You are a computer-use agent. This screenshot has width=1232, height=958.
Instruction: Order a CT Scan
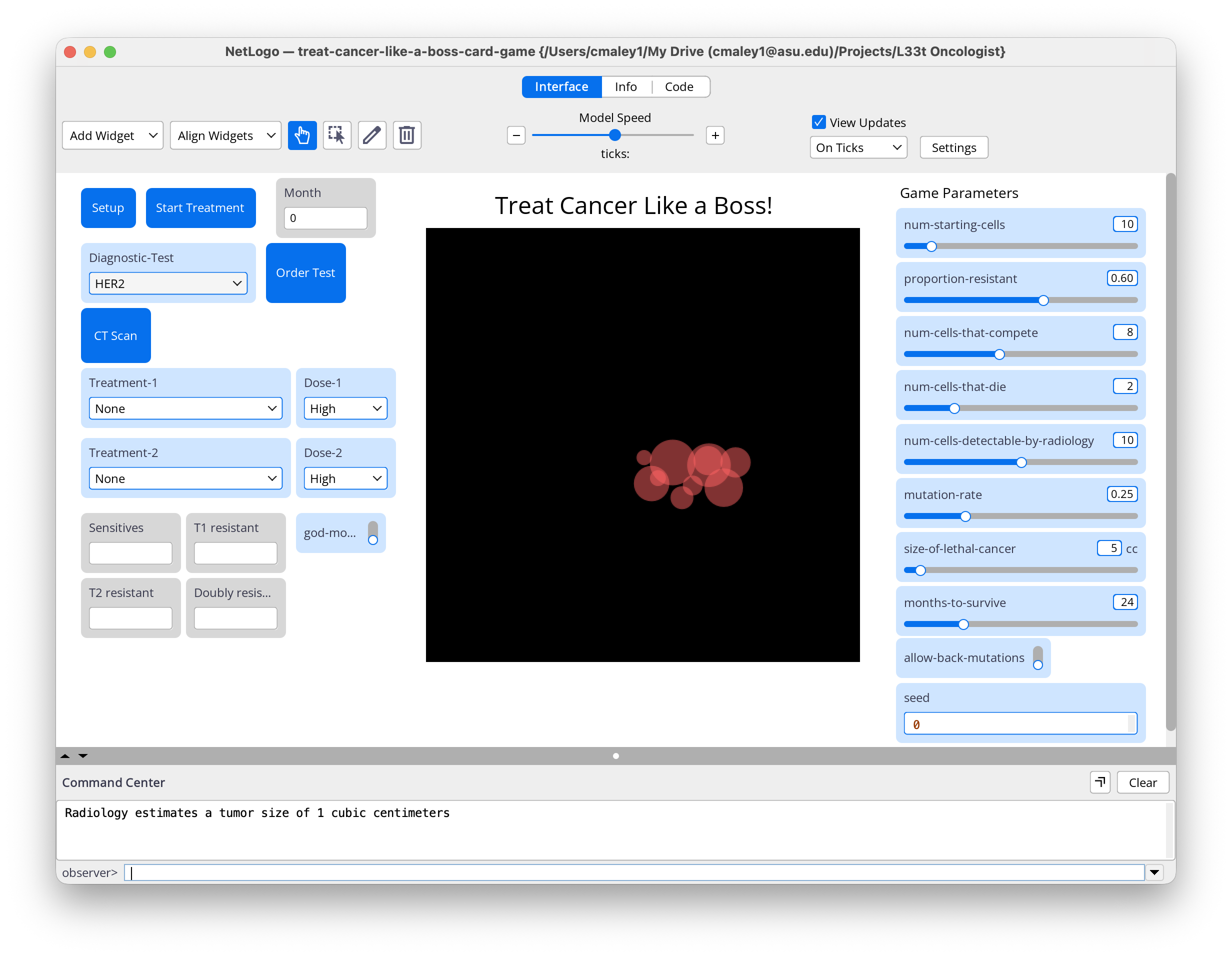tap(115, 335)
